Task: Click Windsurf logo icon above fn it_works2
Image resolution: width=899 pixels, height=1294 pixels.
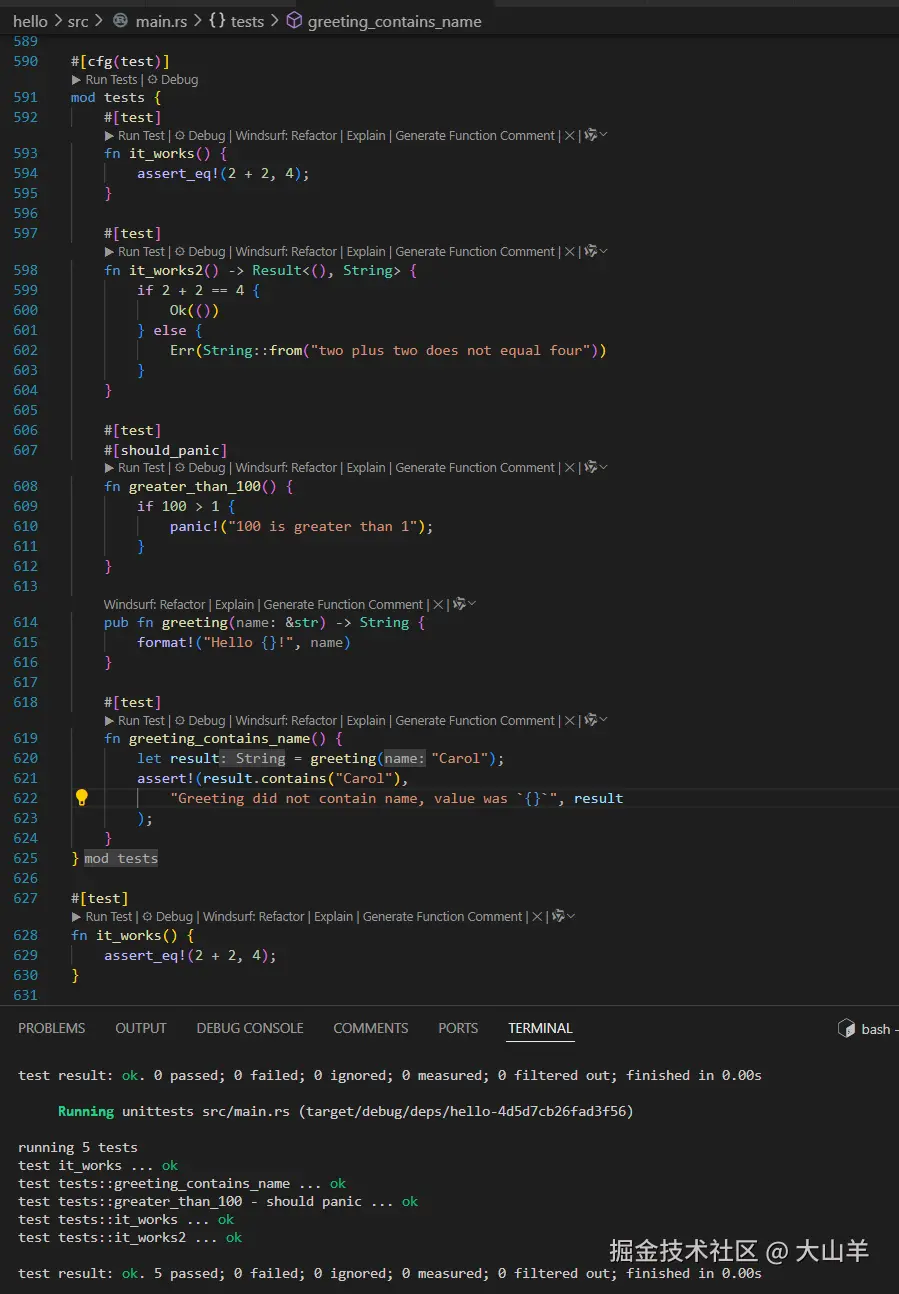Action: (591, 252)
